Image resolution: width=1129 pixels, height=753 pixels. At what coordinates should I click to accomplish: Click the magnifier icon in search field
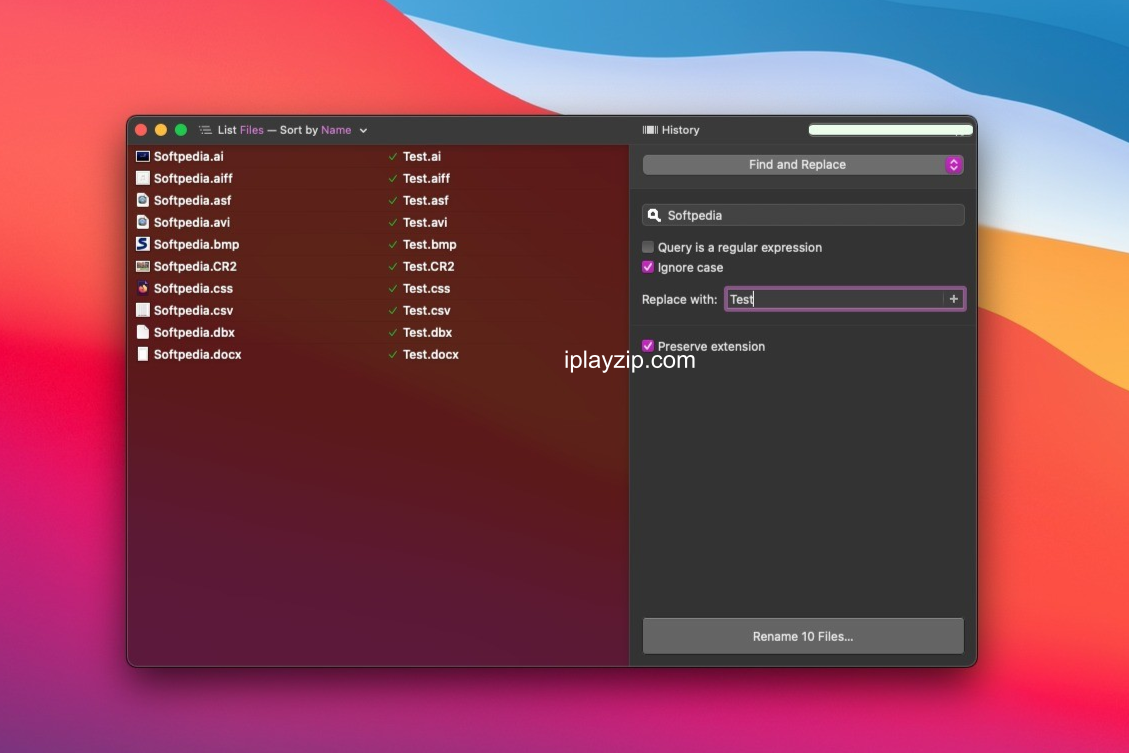[654, 215]
